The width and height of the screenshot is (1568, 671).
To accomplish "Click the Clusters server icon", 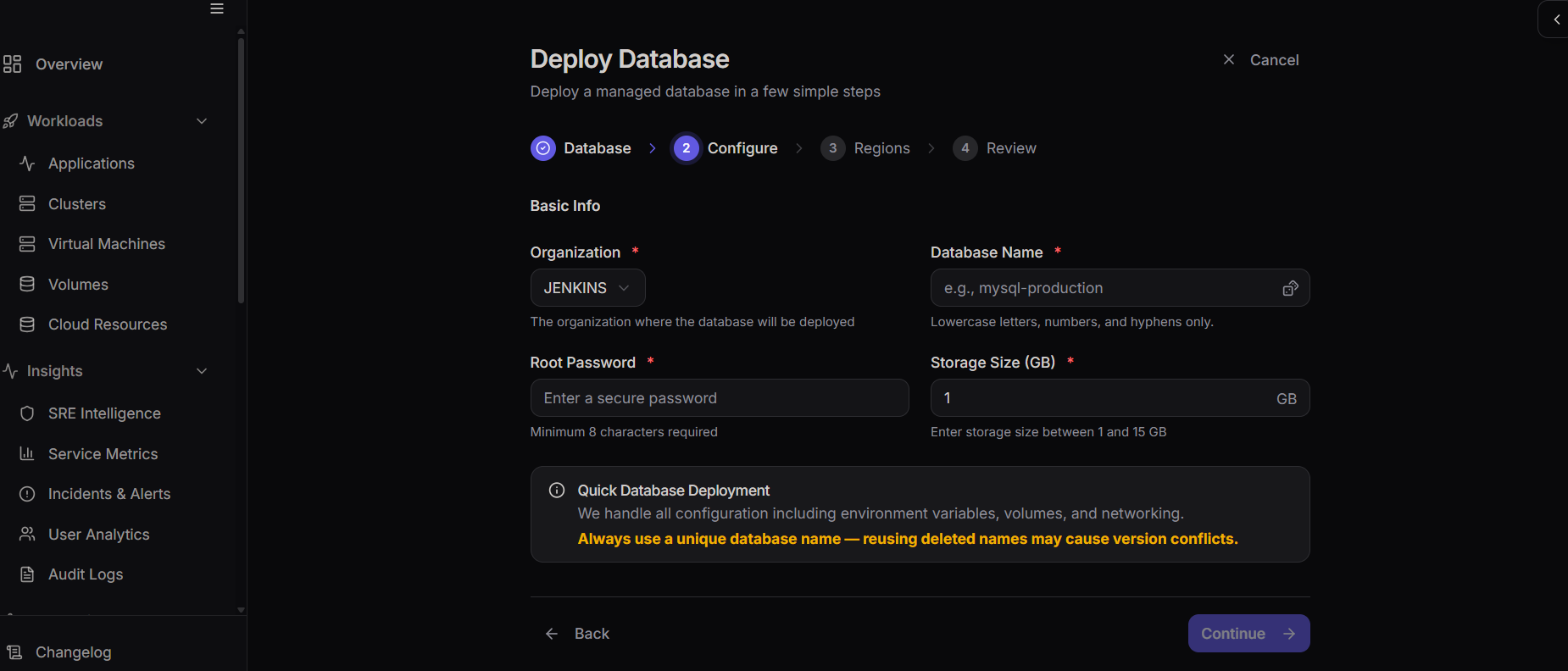I will 27,204.
